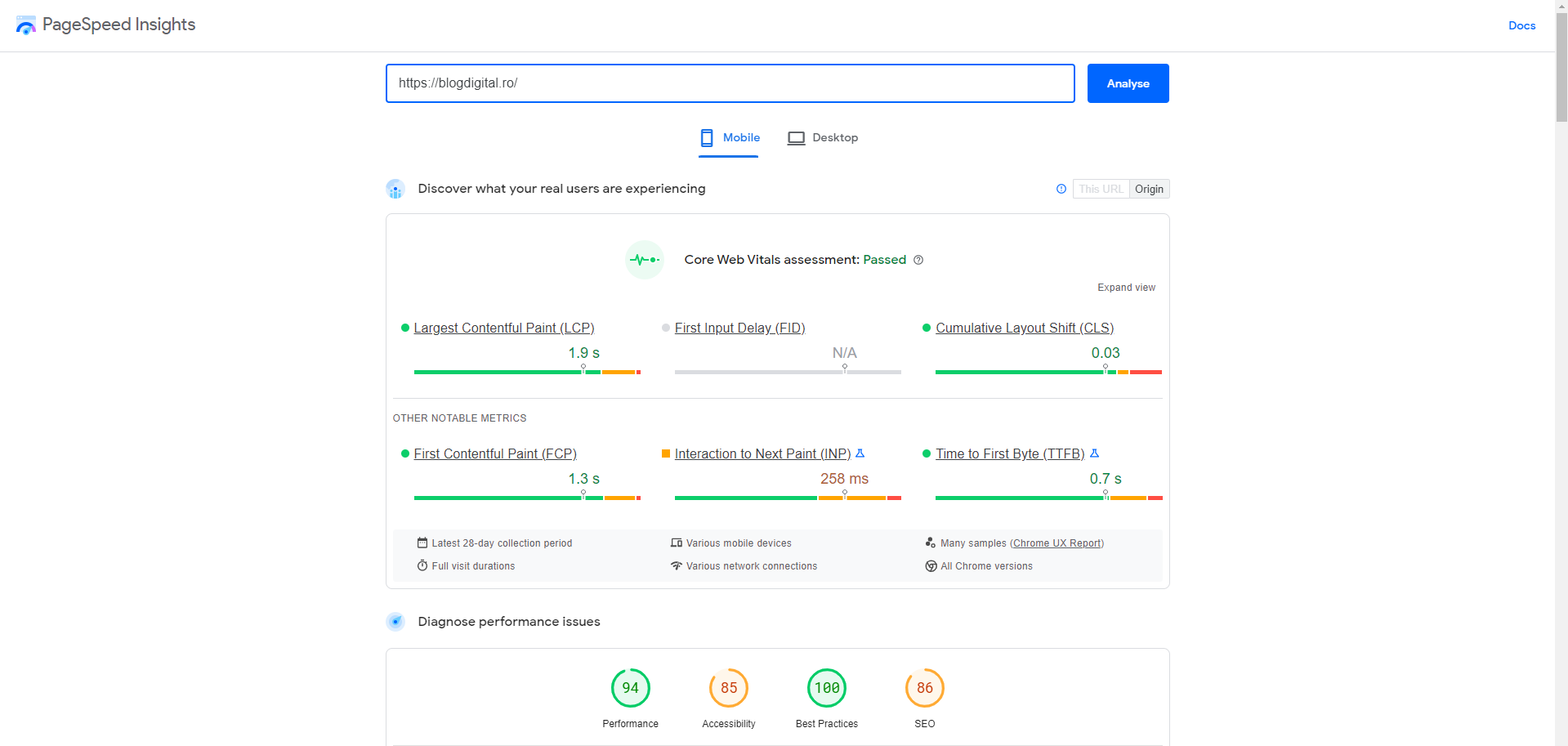Click the experimental flask icon beside Interaction to Next Paint
Image resolution: width=1568 pixels, height=746 pixels.
(x=860, y=453)
